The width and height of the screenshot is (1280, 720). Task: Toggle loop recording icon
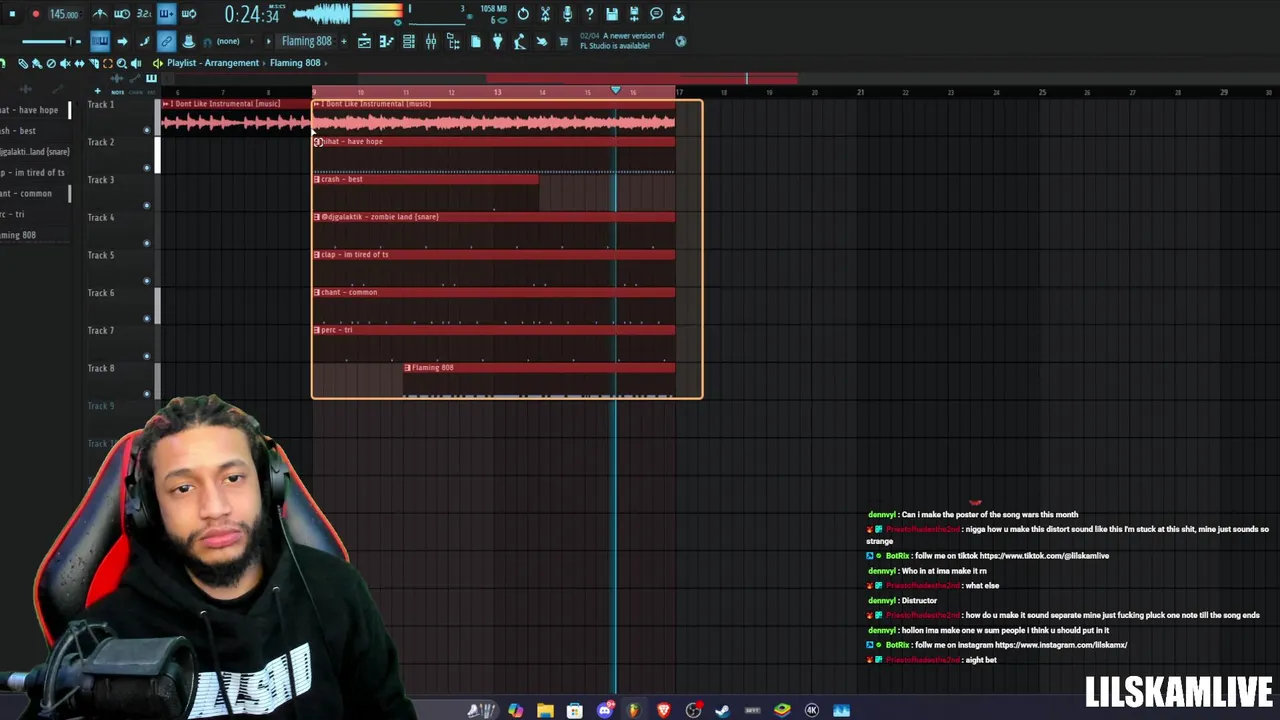[189, 14]
